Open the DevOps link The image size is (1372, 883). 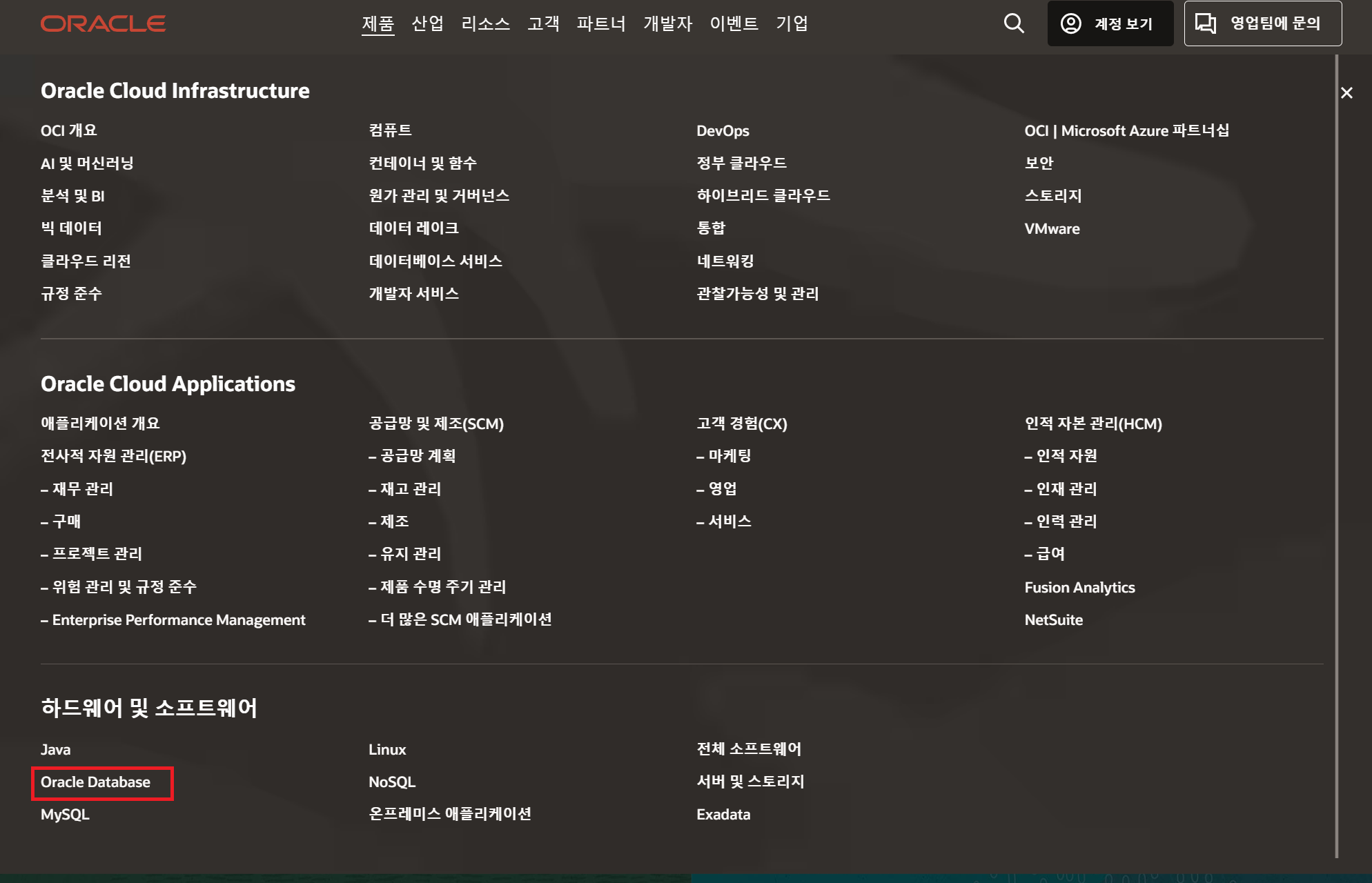[723, 131]
